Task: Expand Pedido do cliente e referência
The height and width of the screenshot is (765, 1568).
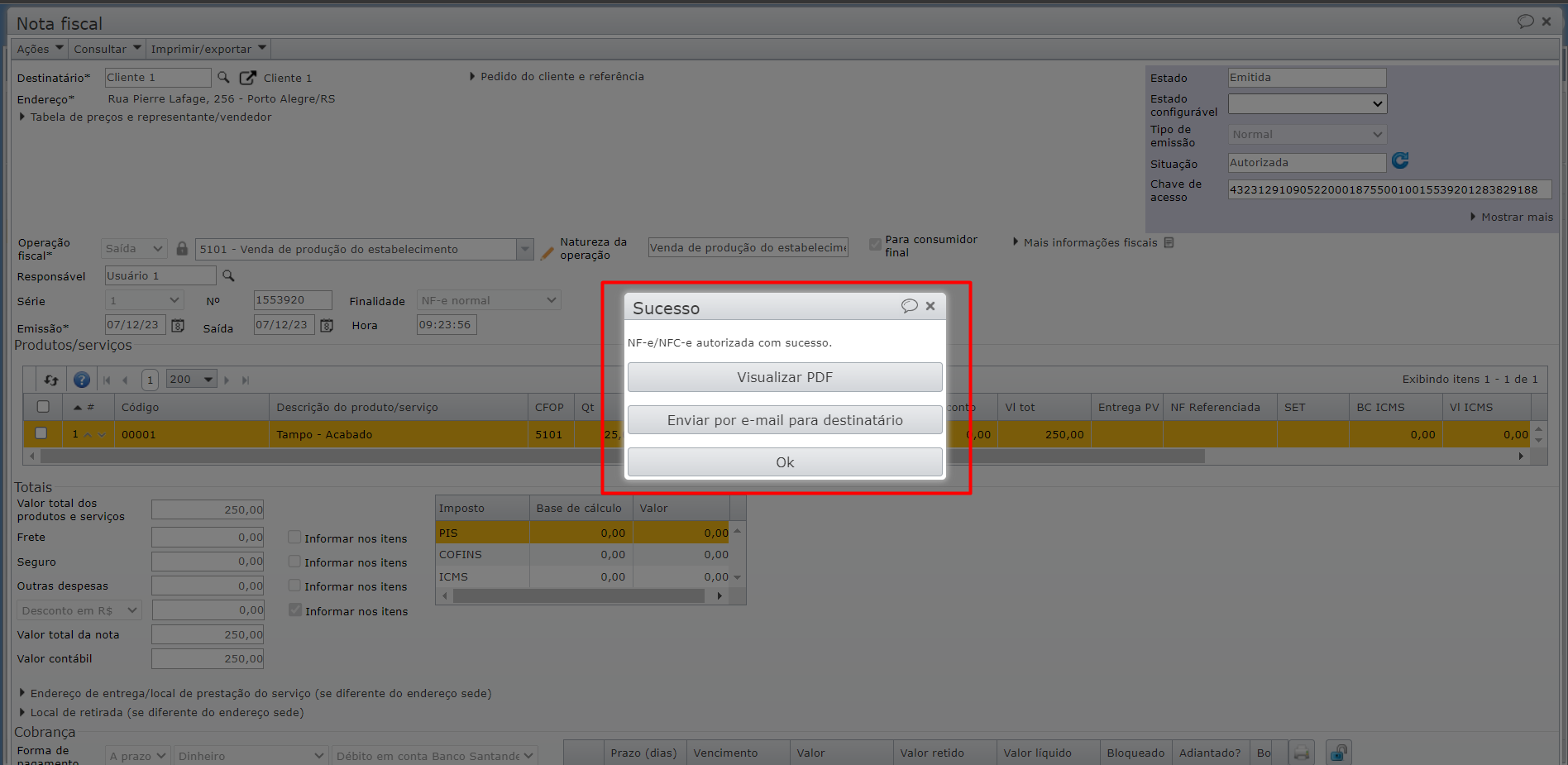Action: coord(557,76)
